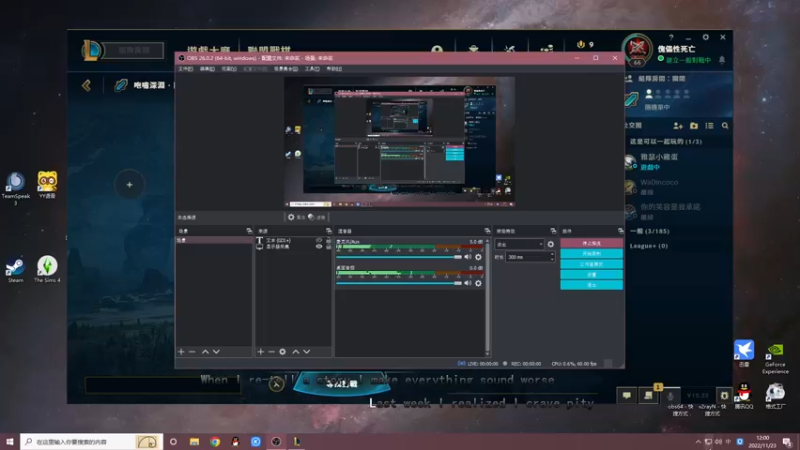Screen dimensions: 800x450
Task: Click League client find match button at bottom
Action: tap(342, 384)
